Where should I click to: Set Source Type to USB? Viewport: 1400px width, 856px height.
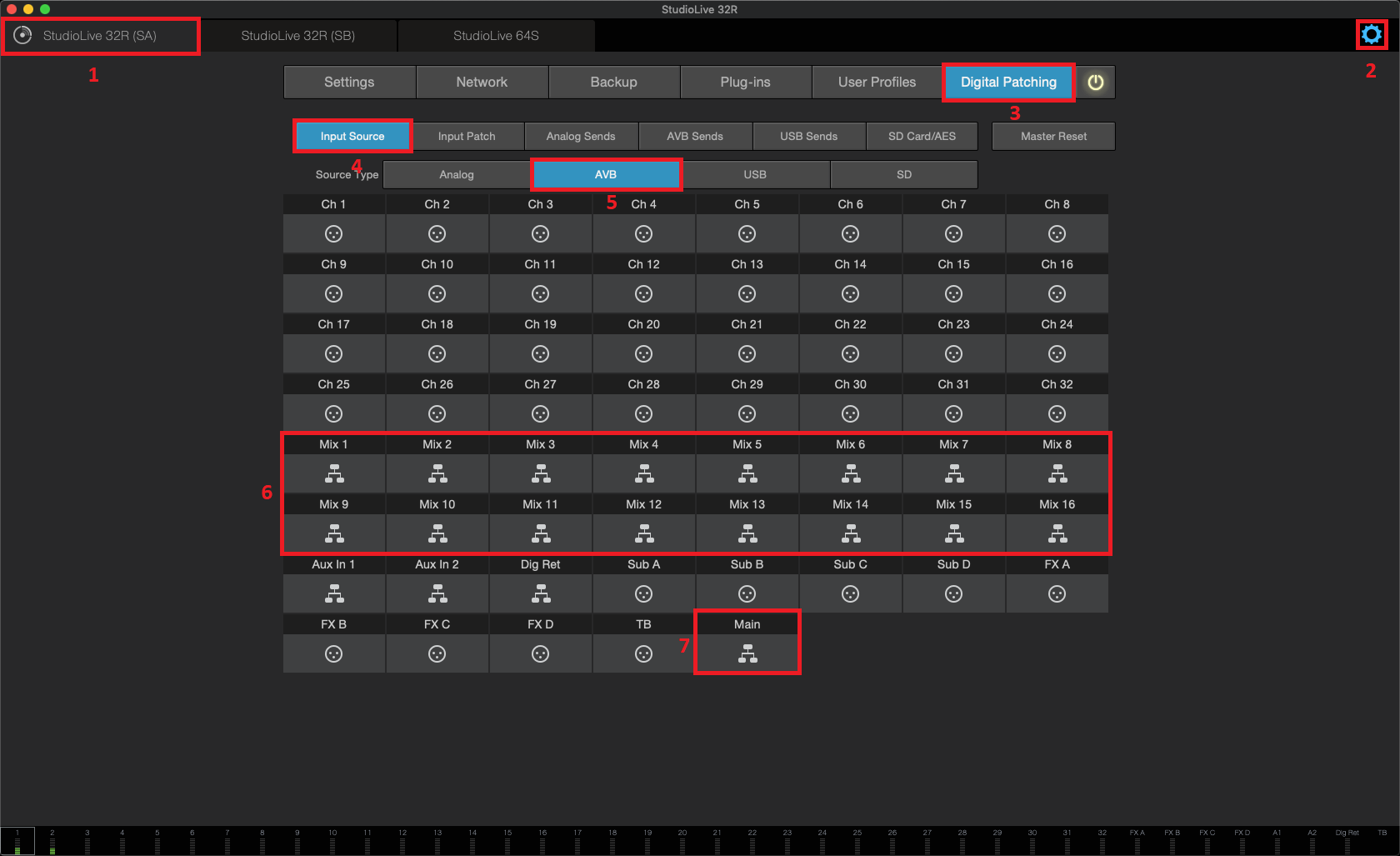[x=755, y=174]
